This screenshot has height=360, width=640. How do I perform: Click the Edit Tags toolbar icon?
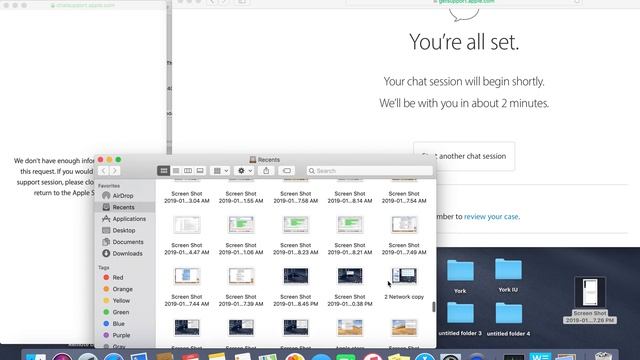pos(287,171)
